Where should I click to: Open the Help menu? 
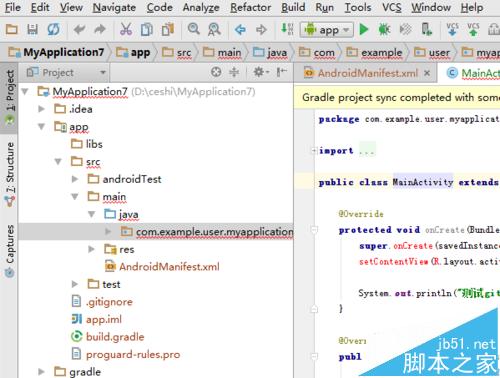(x=472, y=7)
